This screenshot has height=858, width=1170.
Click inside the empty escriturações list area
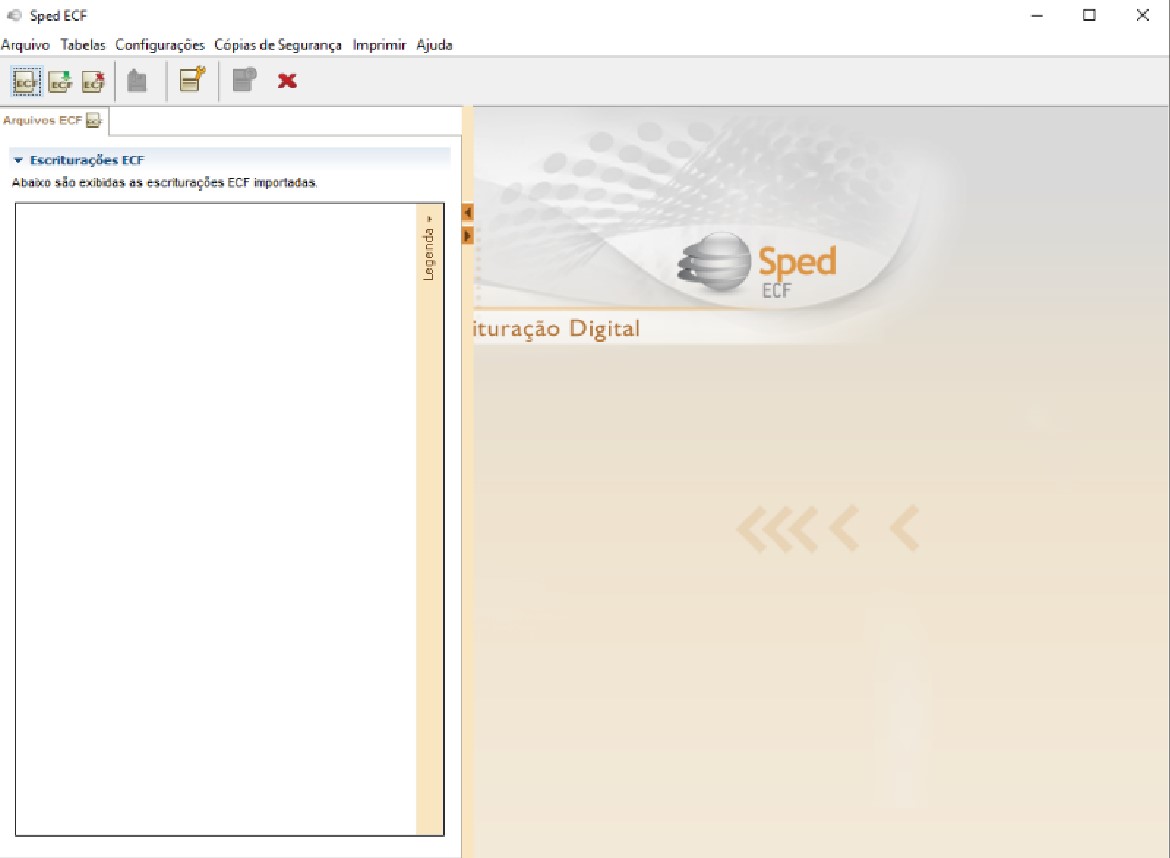point(216,519)
